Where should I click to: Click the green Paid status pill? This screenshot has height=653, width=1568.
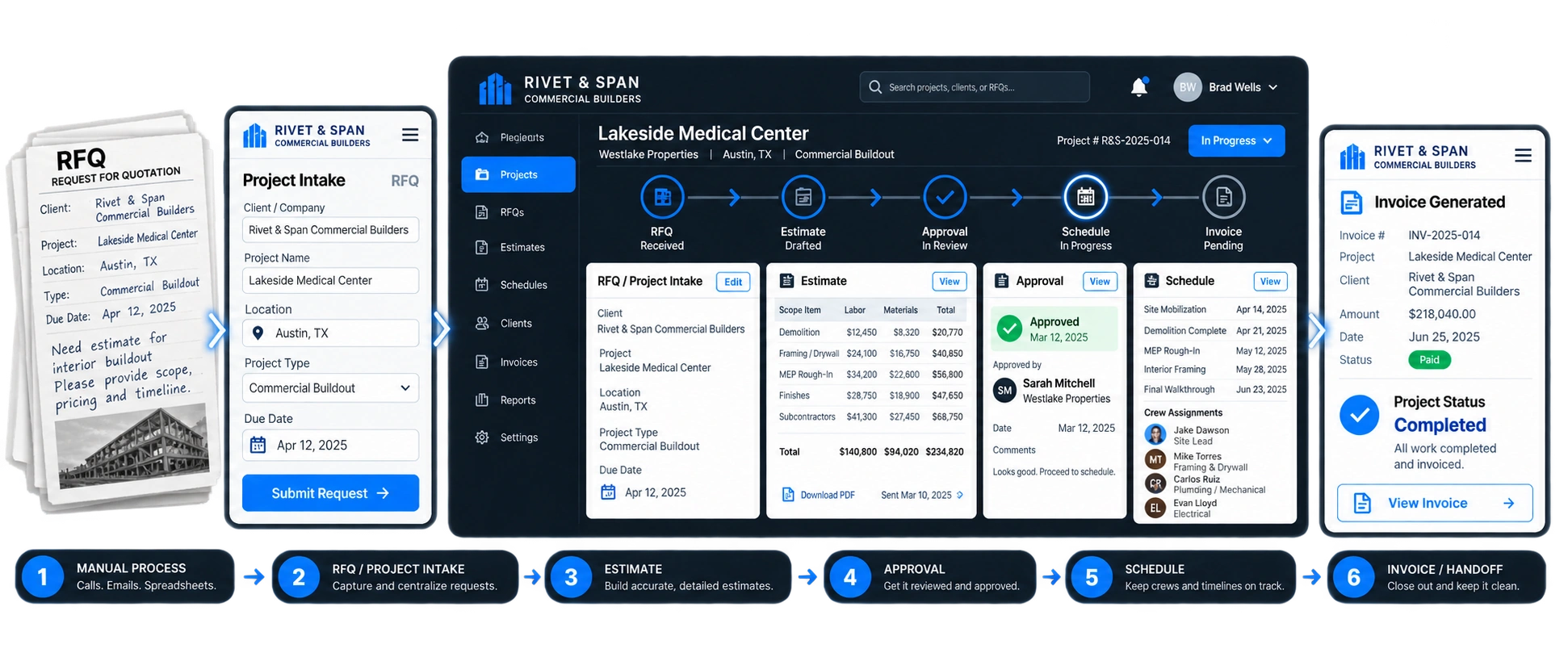(x=1429, y=360)
